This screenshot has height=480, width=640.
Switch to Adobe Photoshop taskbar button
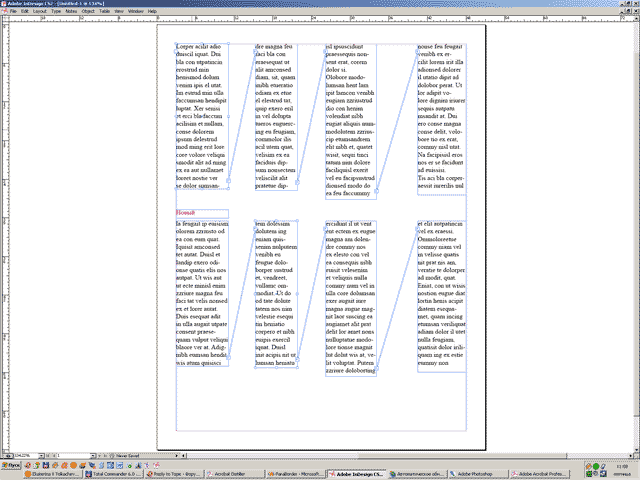coord(478,474)
